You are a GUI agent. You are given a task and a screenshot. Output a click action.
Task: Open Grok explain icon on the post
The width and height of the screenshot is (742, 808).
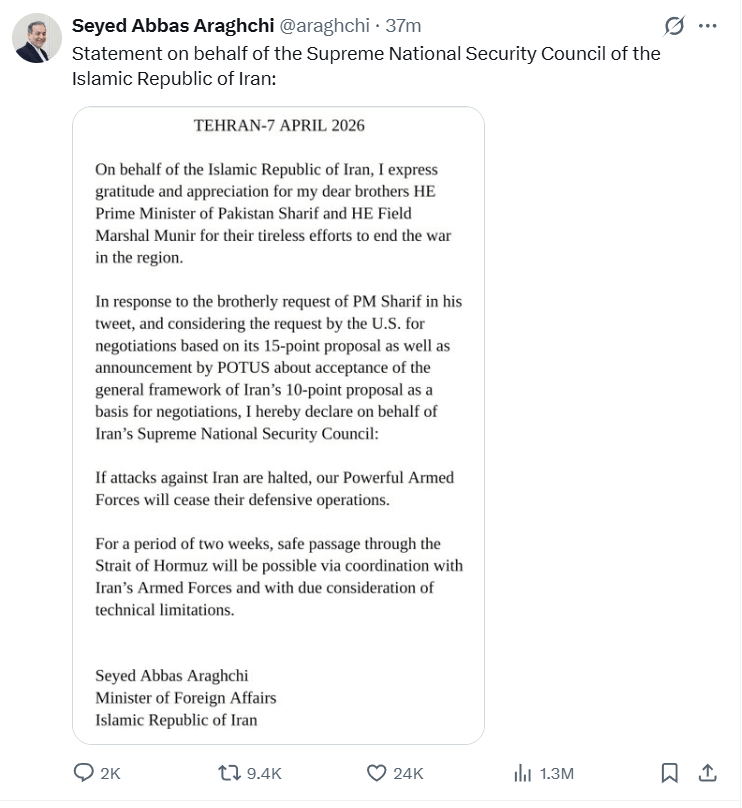pos(674,26)
